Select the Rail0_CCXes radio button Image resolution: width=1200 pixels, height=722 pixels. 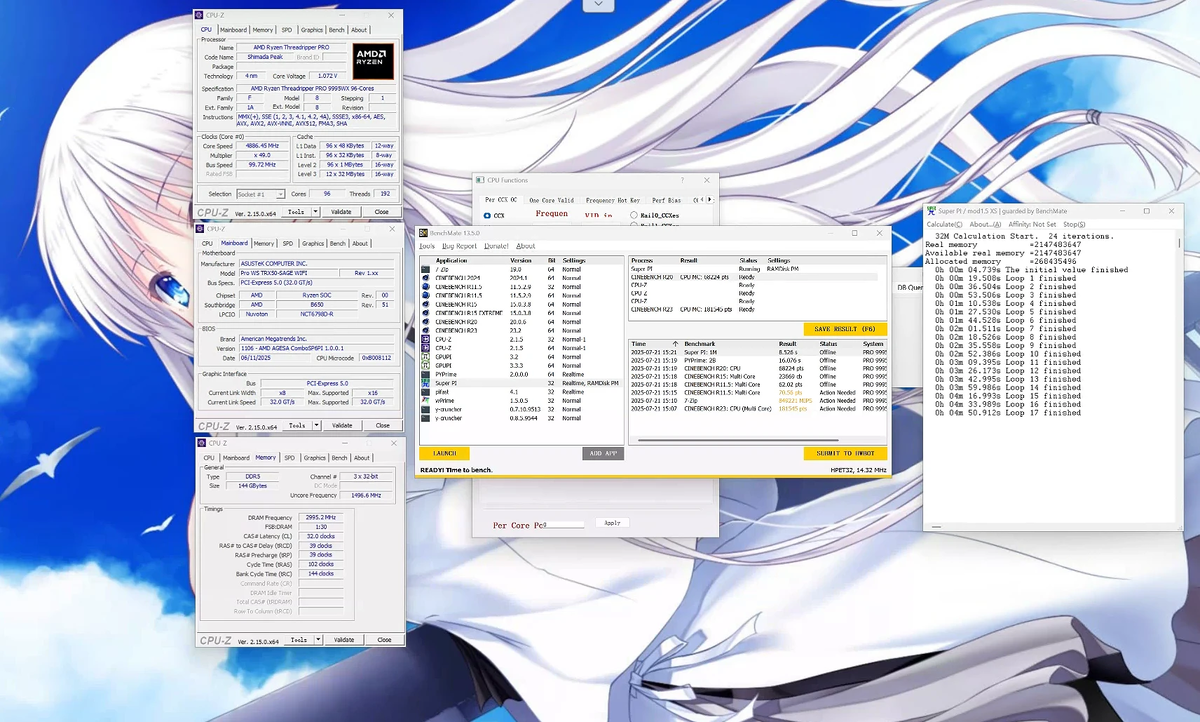634,215
